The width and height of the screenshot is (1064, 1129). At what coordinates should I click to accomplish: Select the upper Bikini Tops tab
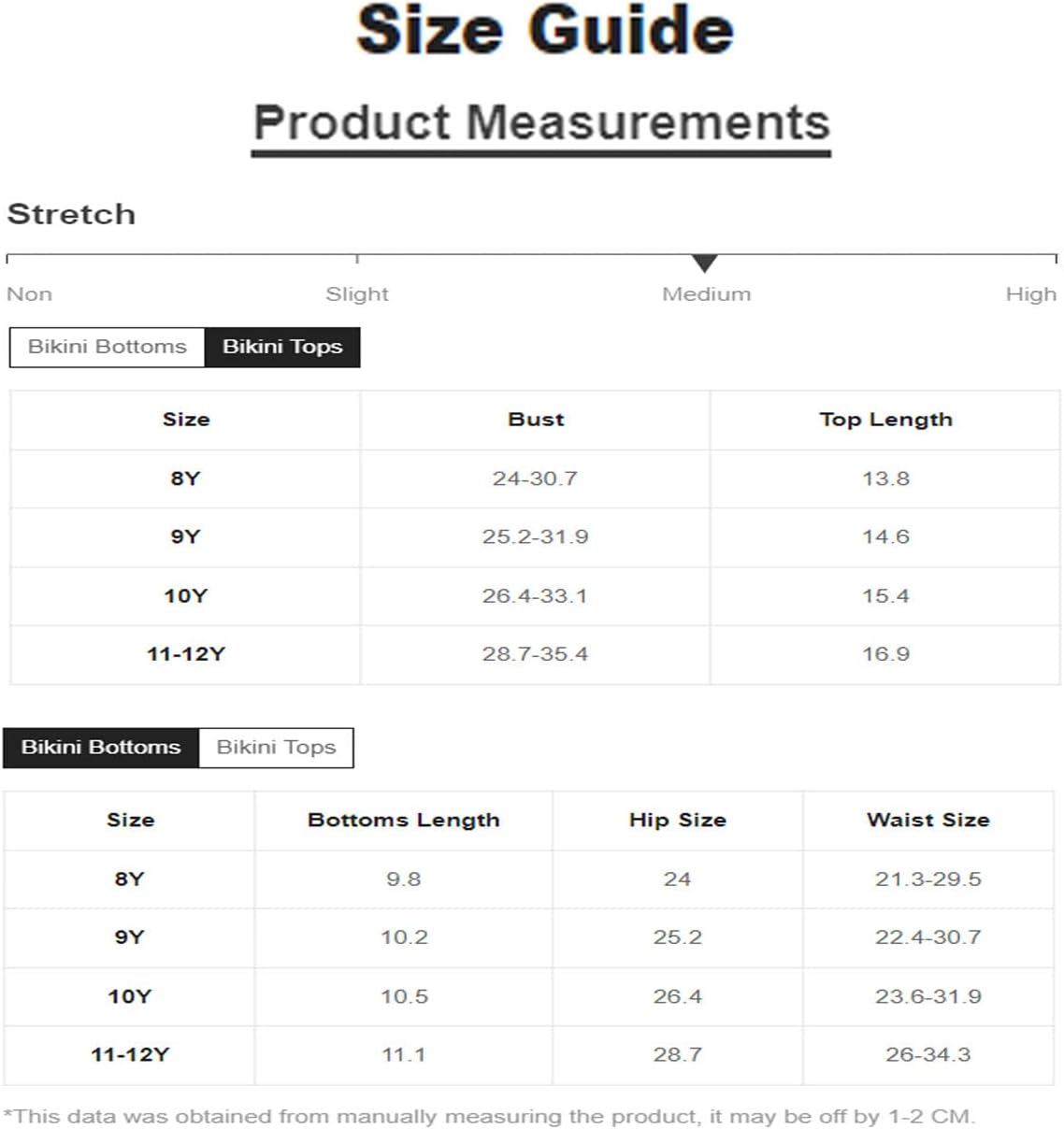282,347
